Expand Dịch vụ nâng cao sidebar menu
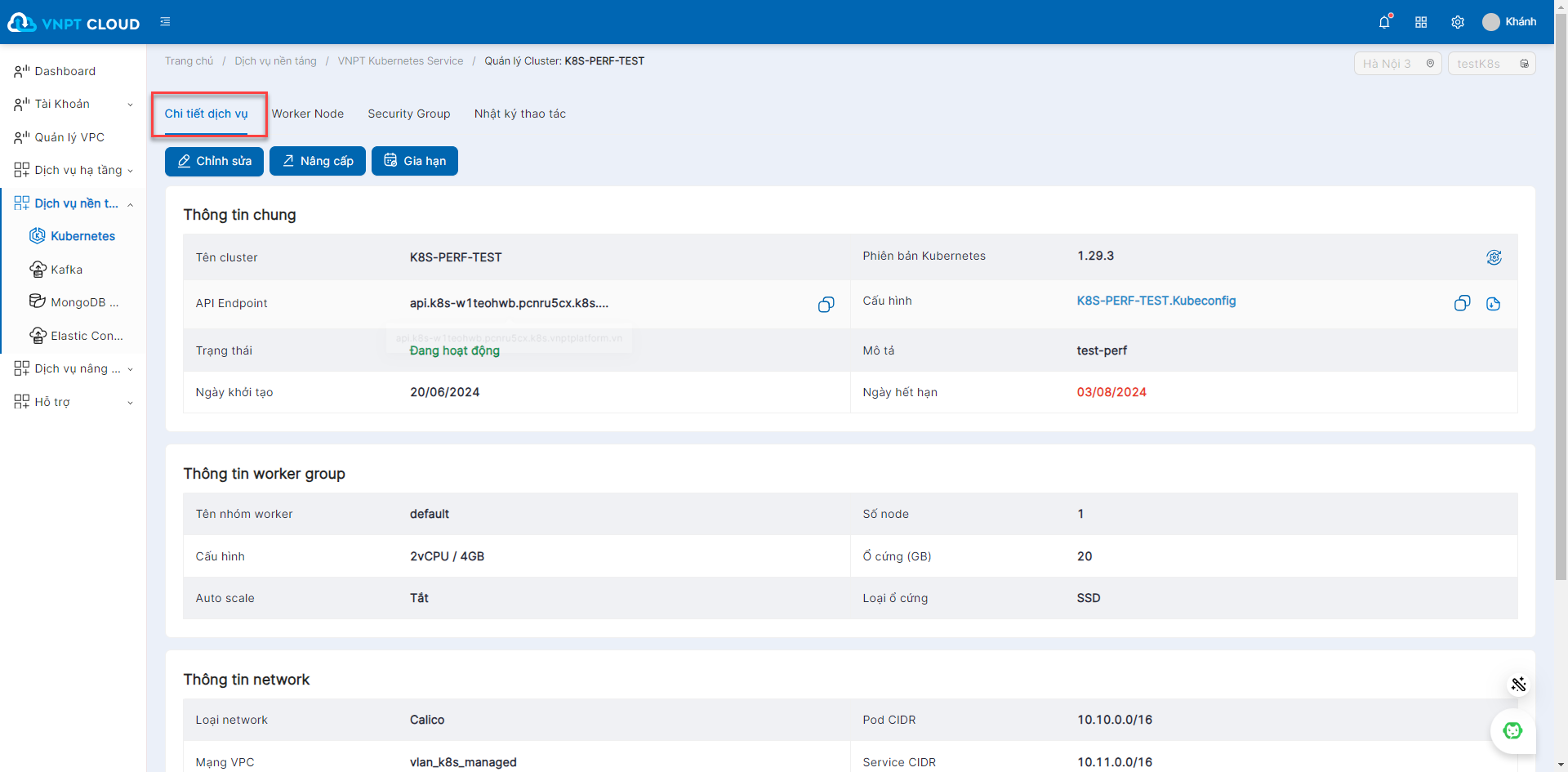The height and width of the screenshot is (772, 1568). click(x=73, y=368)
